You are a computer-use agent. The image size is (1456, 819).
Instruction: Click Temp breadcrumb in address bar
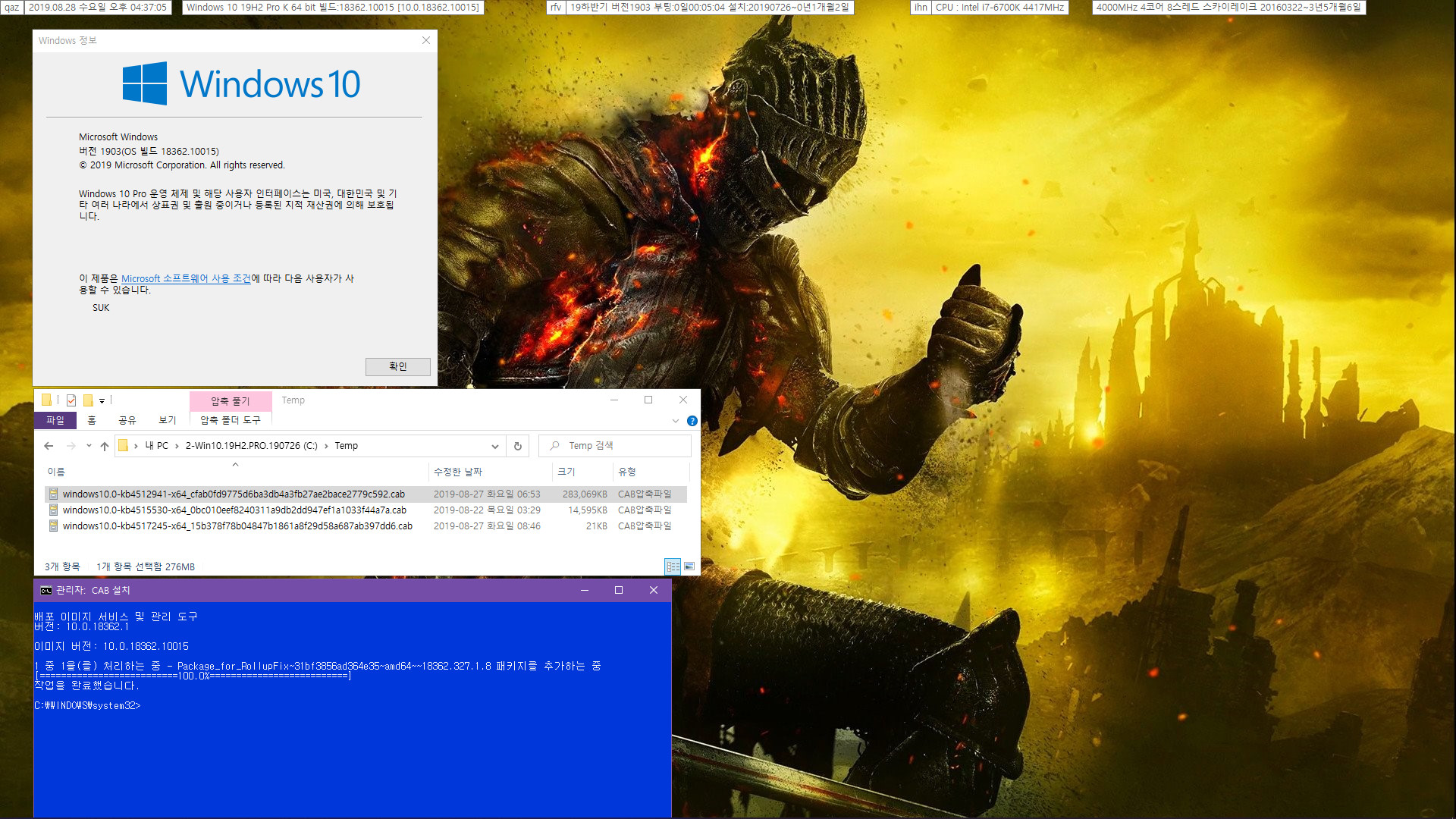point(347,446)
